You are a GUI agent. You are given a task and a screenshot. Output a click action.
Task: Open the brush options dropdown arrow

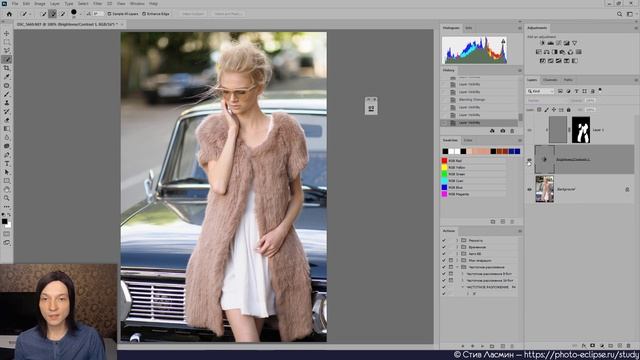point(80,14)
